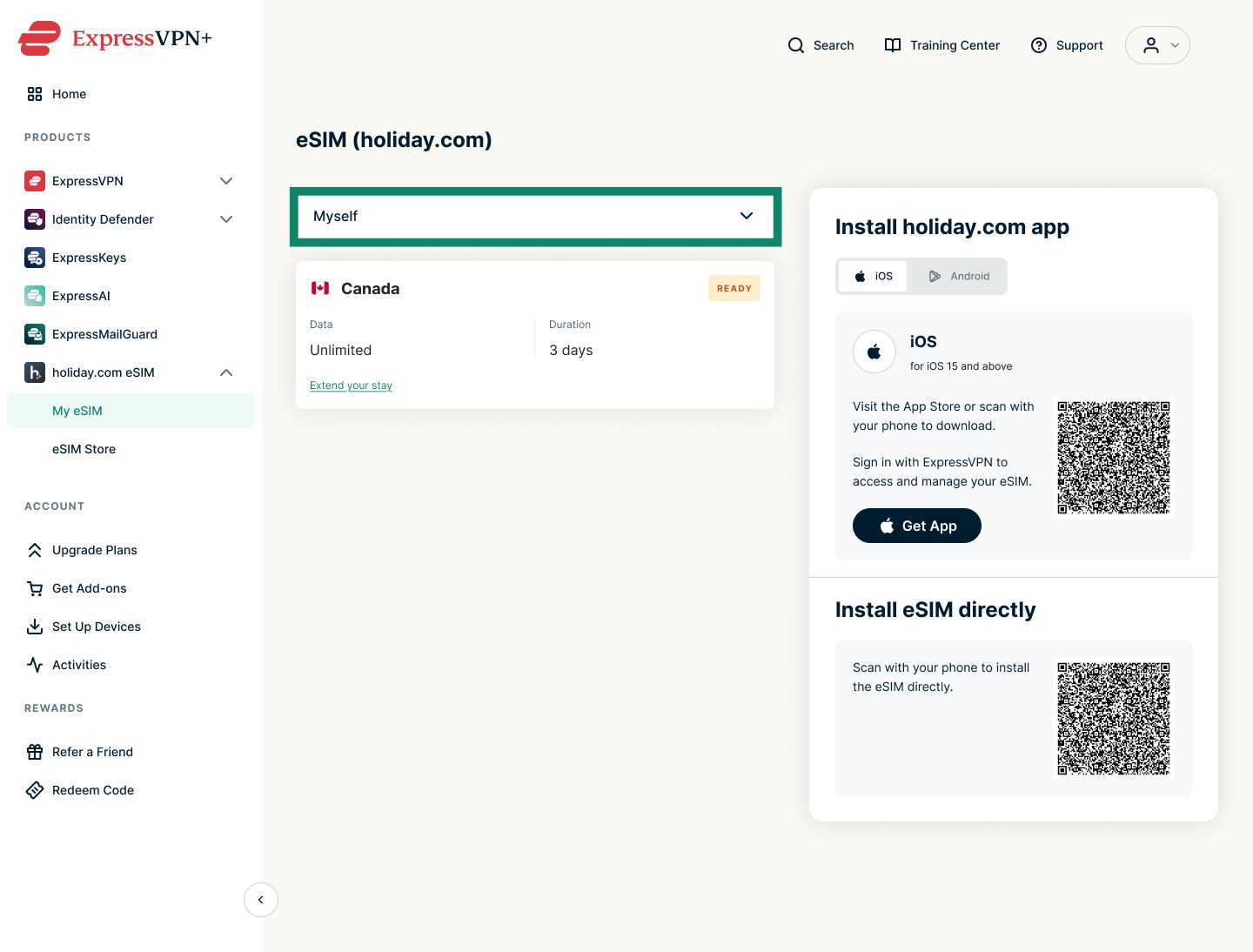
Task: Open the Search link text
Action: coord(834,45)
